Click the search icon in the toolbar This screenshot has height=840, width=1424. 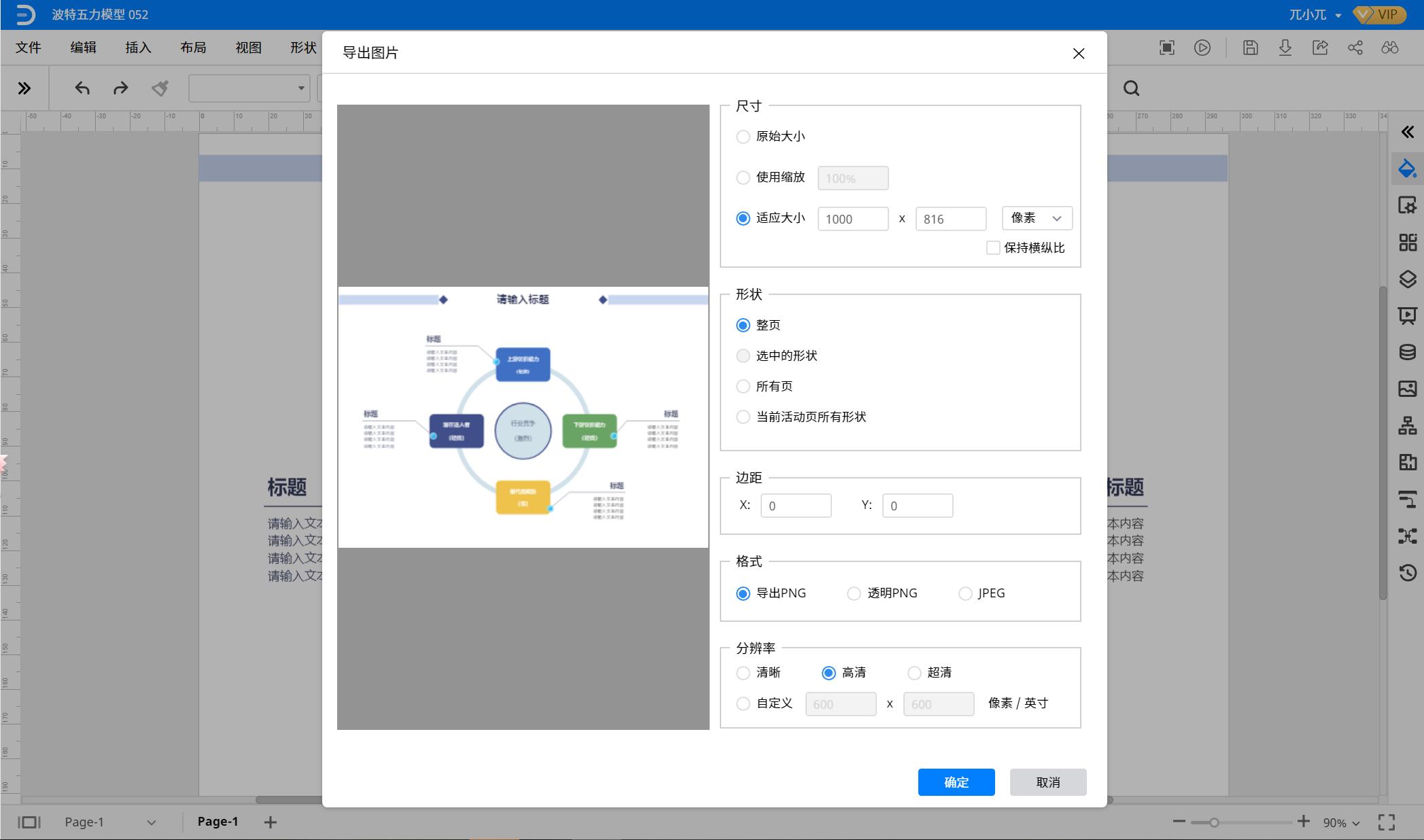(1131, 88)
